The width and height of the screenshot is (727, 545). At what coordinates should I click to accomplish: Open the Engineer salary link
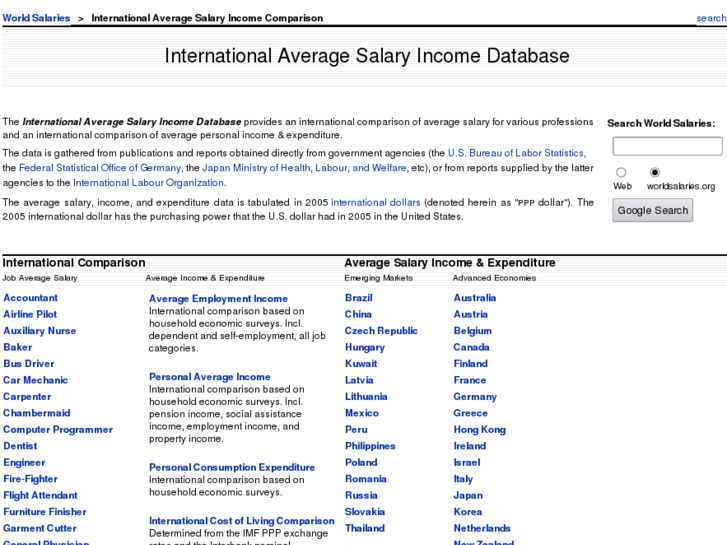[24, 463]
